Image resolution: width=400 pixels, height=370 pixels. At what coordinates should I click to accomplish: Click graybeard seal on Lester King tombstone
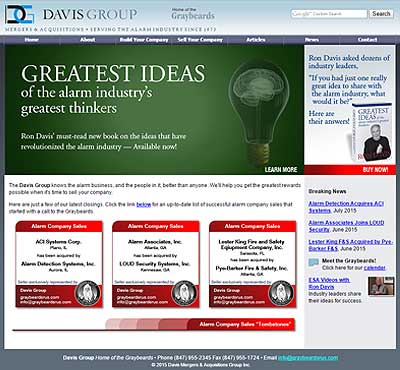(281, 293)
